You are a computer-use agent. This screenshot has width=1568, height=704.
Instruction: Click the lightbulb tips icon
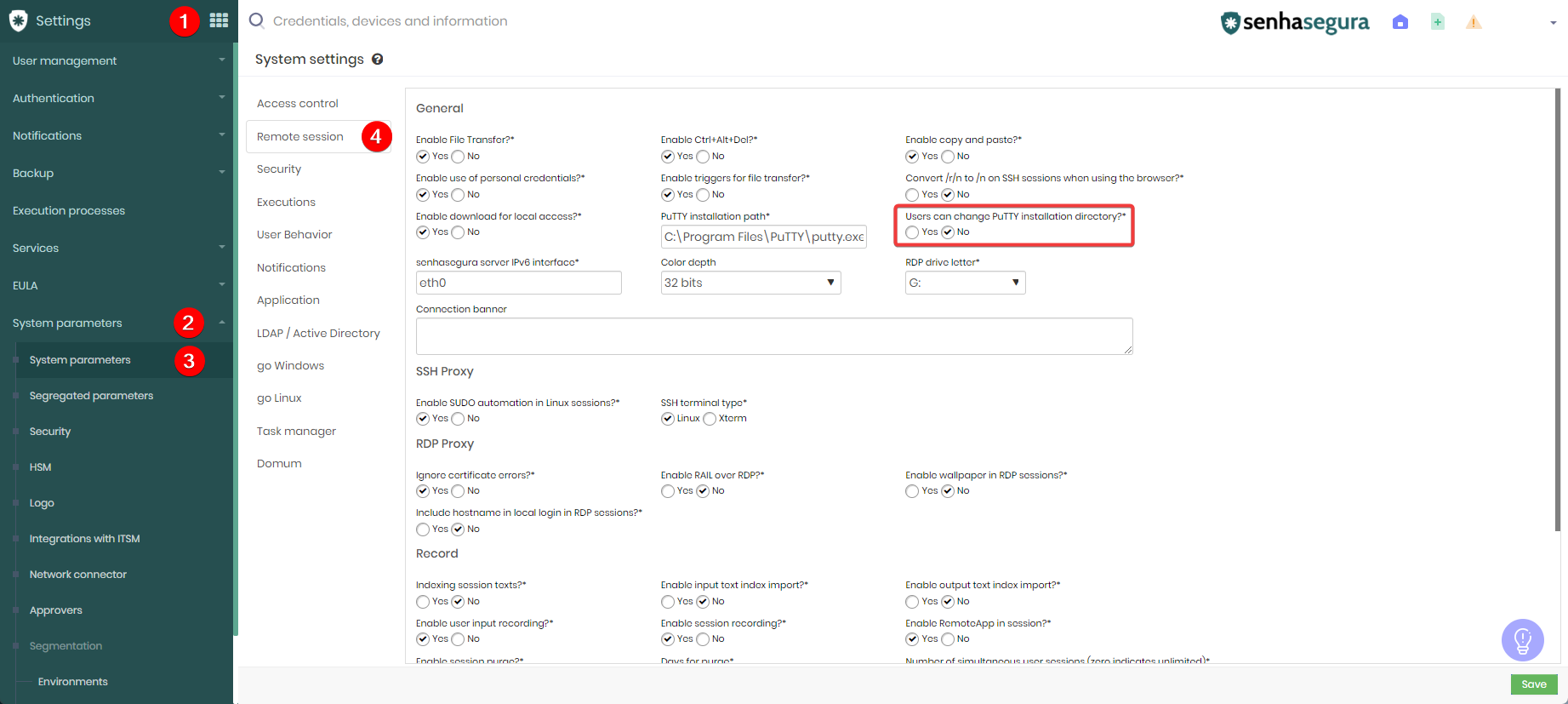1523,640
